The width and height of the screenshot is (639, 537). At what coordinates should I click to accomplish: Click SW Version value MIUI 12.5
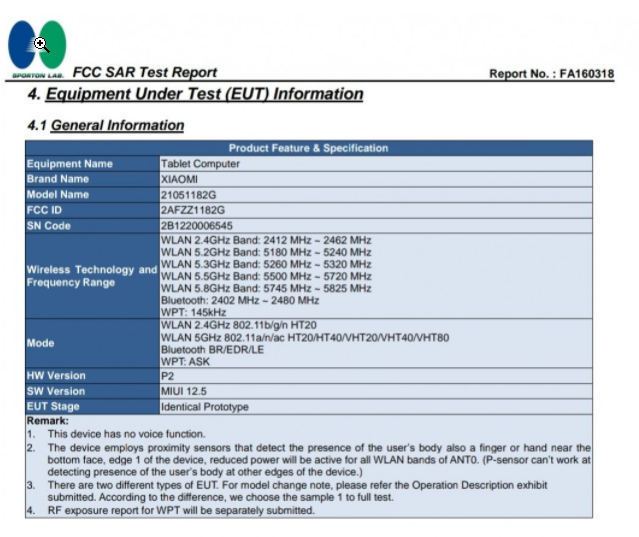[x=184, y=392]
